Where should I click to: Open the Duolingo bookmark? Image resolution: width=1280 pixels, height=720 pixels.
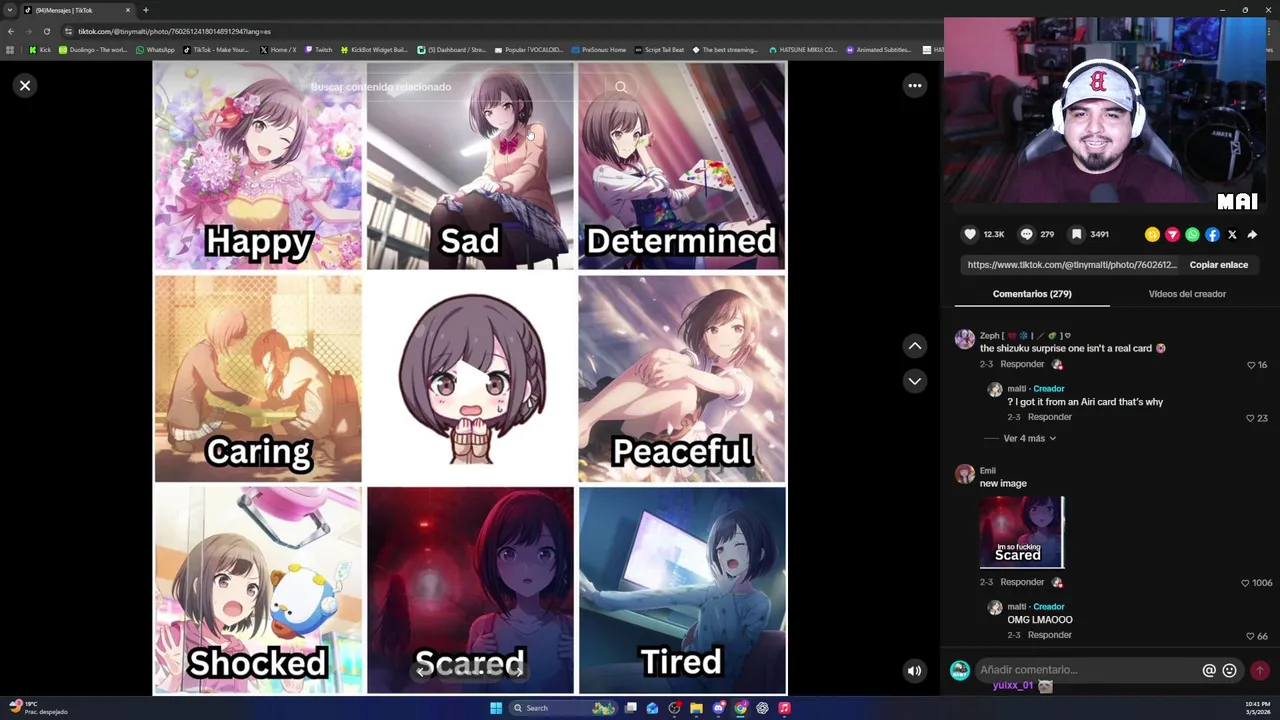tap(93, 50)
